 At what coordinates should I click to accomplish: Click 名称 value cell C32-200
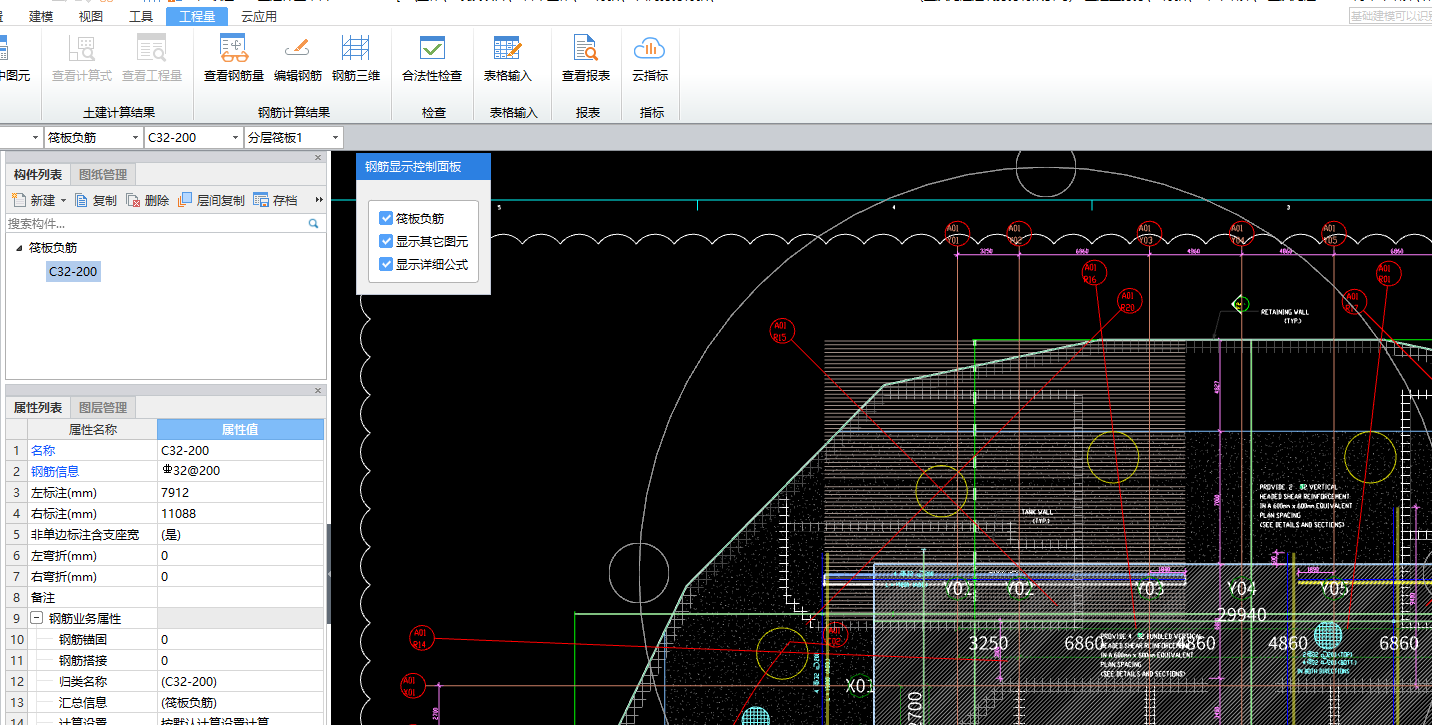pos(241,450)
